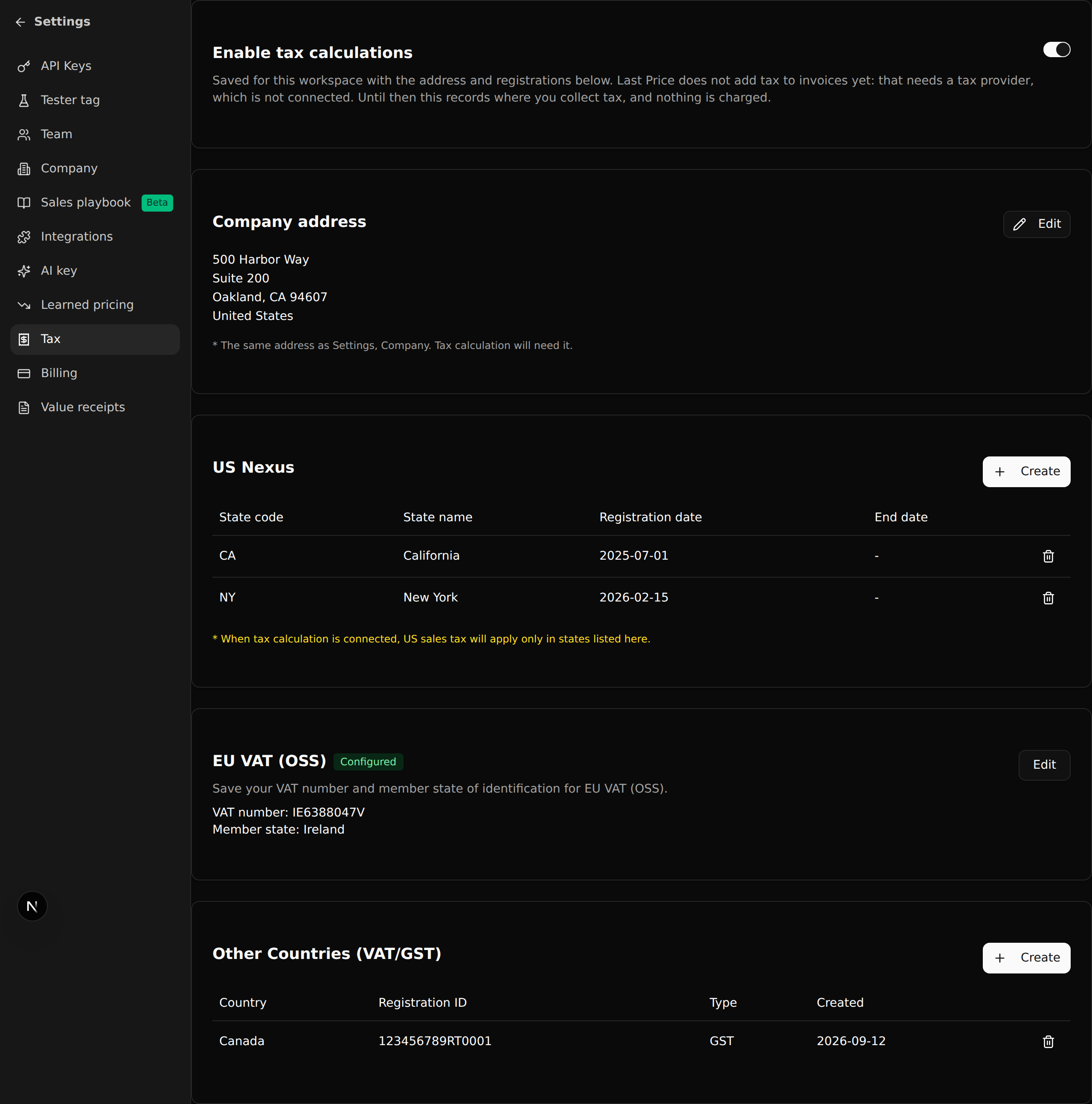This screenshot has height=1104, width=1092.
Task: Click the Configured status badge
Action: [x=368, y=762]
